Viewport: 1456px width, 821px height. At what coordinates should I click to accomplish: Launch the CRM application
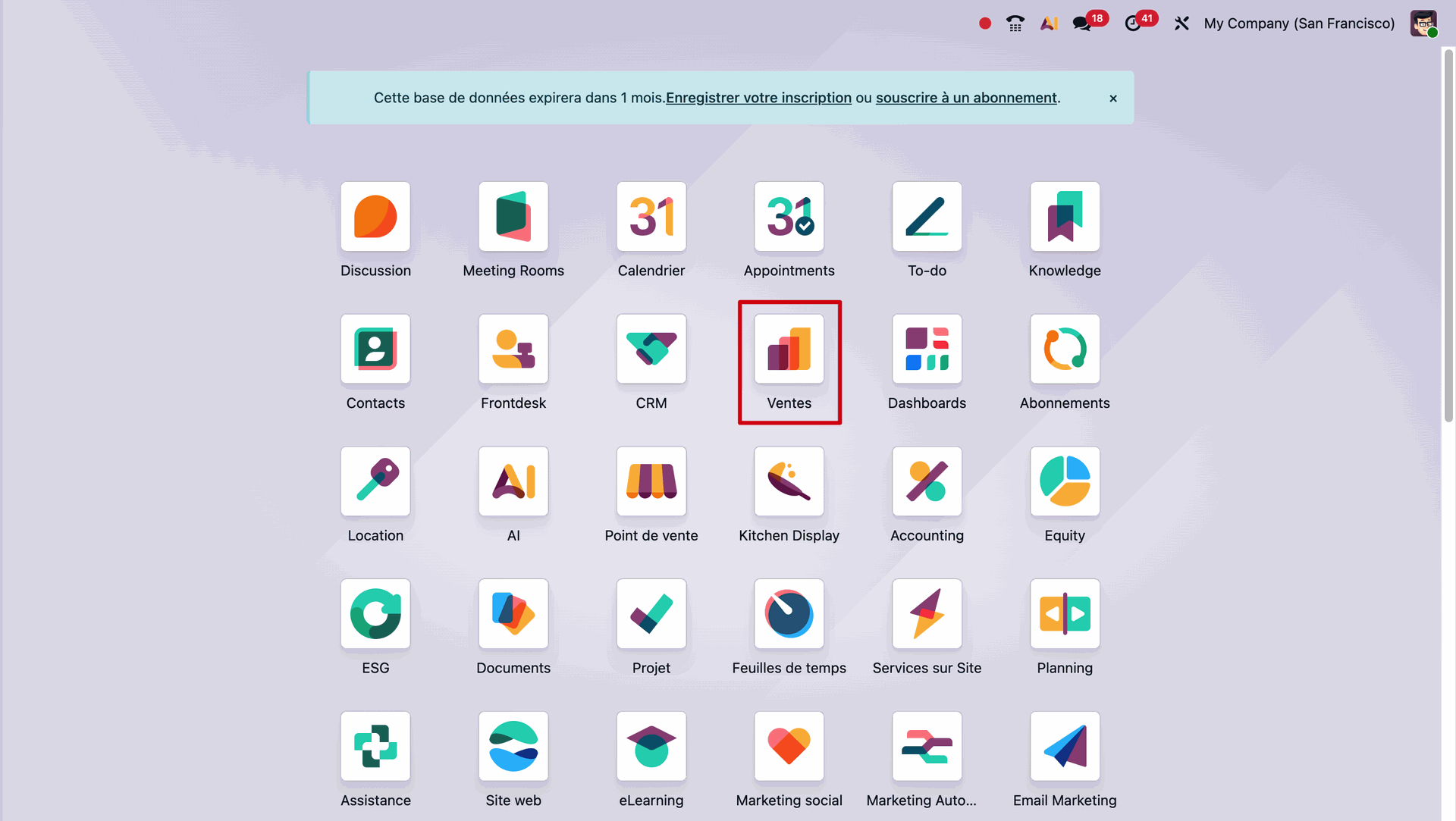click(x=651, y=349)
